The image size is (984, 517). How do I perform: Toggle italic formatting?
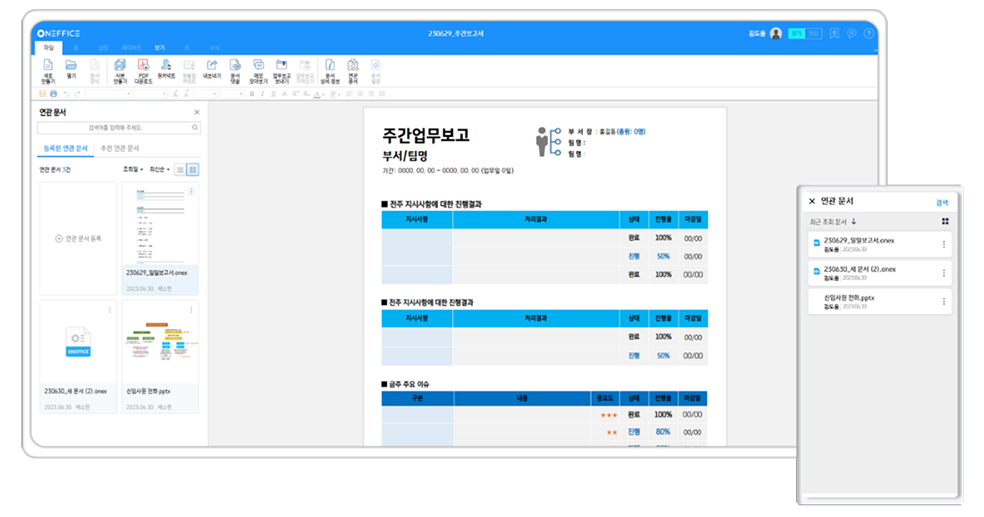[262, 94]
